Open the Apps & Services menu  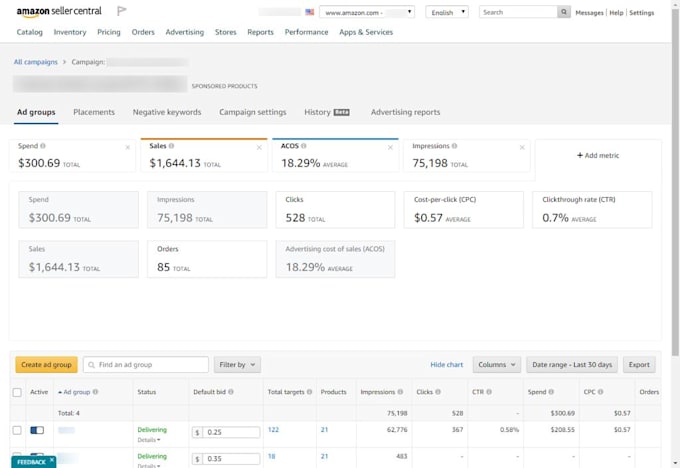366,32
